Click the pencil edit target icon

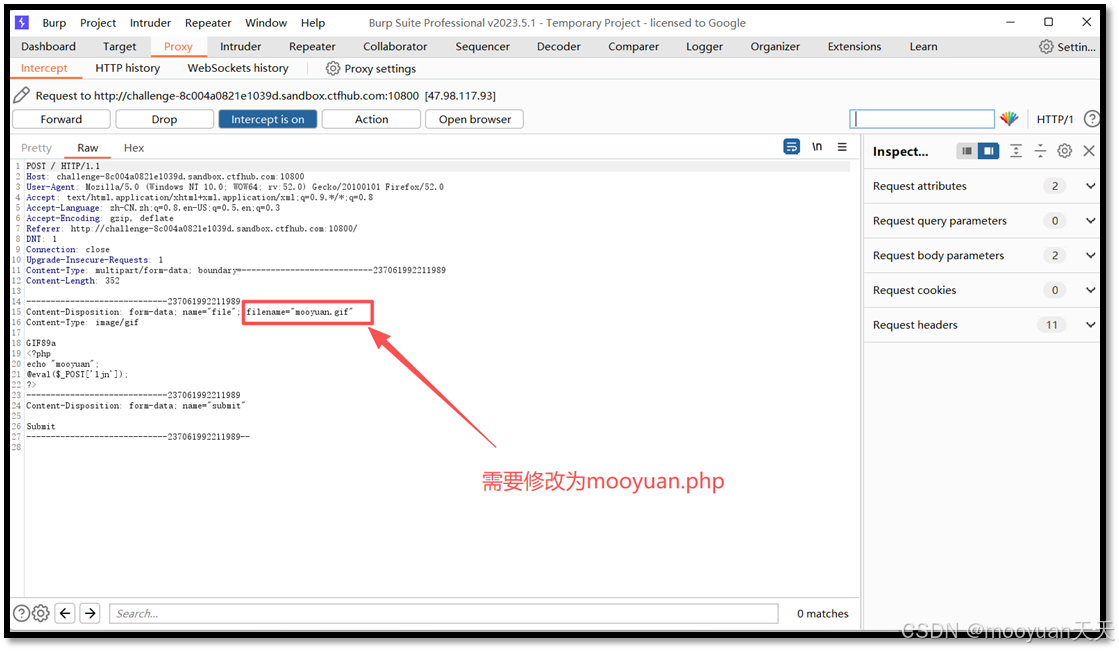pos(21,95)
